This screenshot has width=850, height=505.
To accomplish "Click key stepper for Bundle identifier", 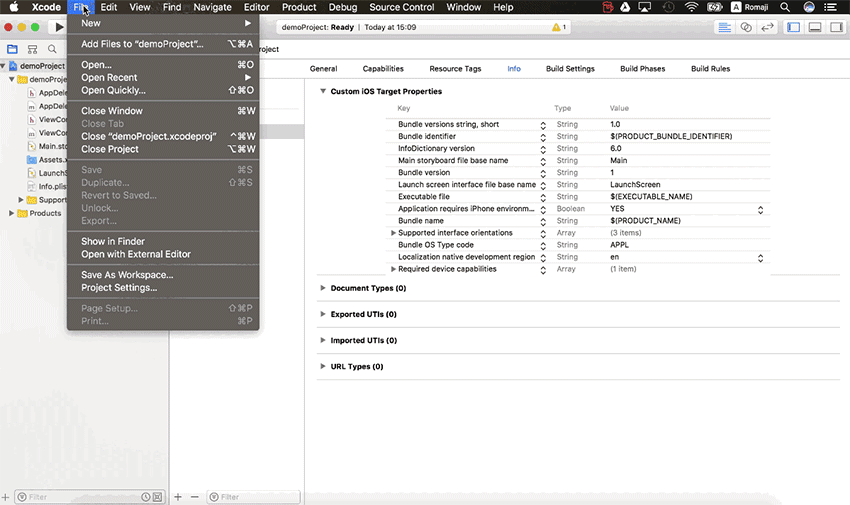I will (543, 138).
